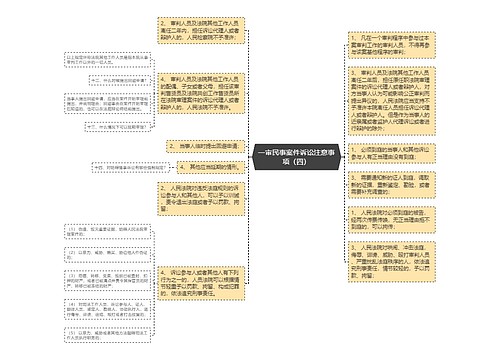Click sub-node '(4) 对司法工作人员、诉讼参与人'
The height and width of the screenshot is (360, 500).
[x=107, y=309]
